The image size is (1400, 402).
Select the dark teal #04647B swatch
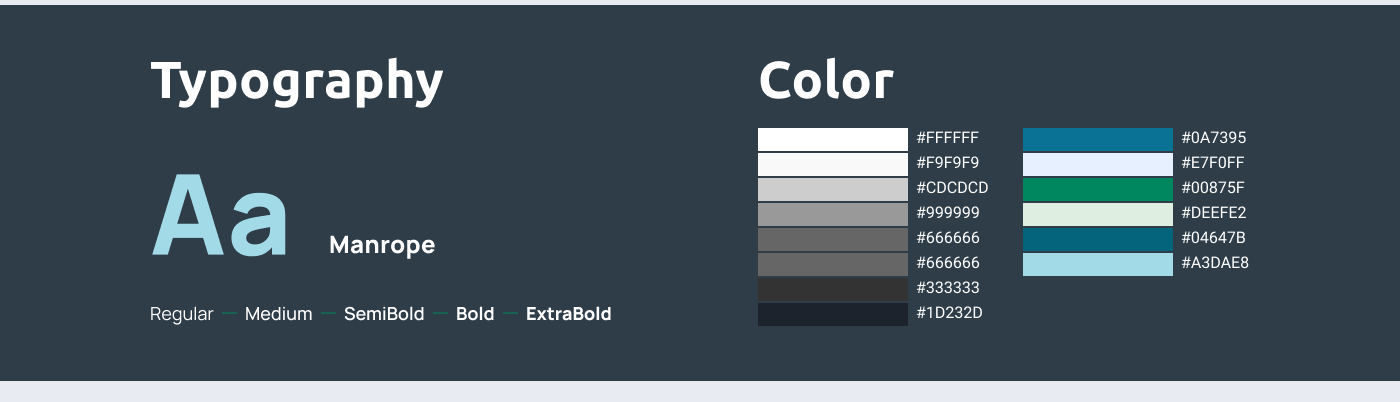[x=1097, y=239]
